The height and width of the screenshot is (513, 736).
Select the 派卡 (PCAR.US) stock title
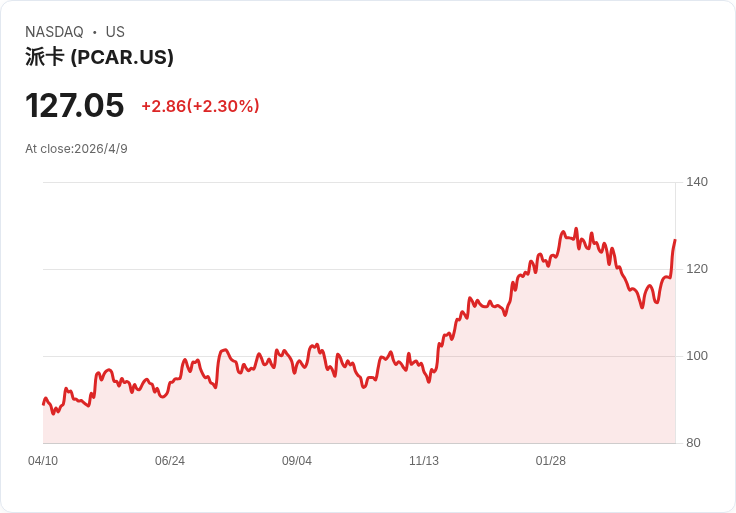99,57
